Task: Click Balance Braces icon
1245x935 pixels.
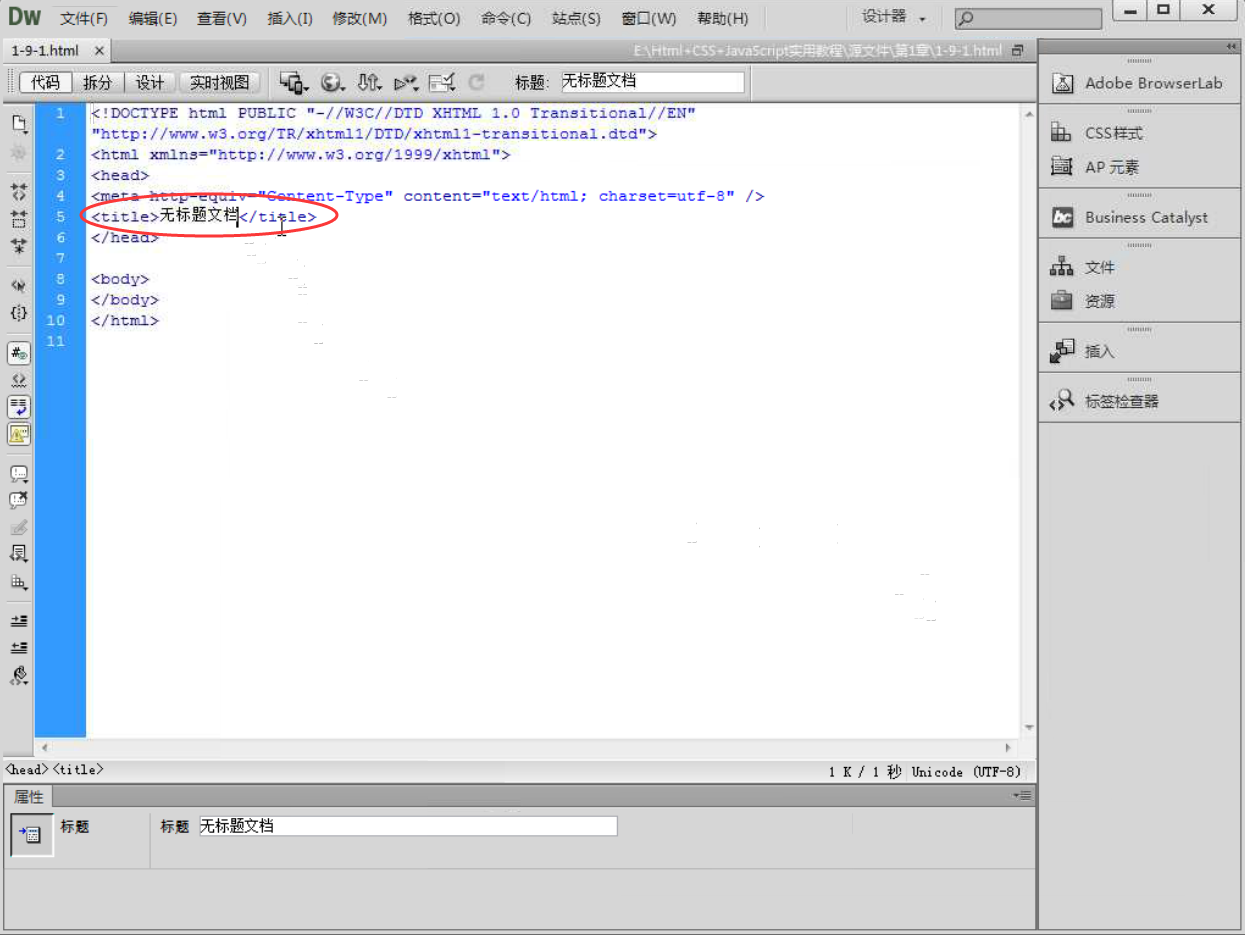Action: coord(19,313)
